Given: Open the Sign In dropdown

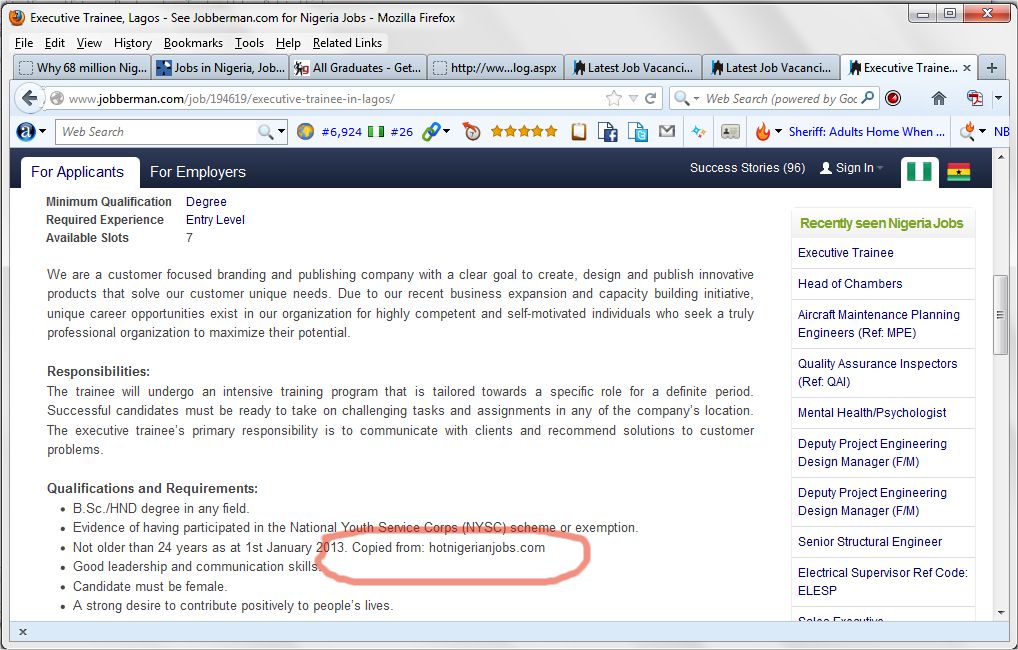Looking at the screenshot, I should click(852, 168).
